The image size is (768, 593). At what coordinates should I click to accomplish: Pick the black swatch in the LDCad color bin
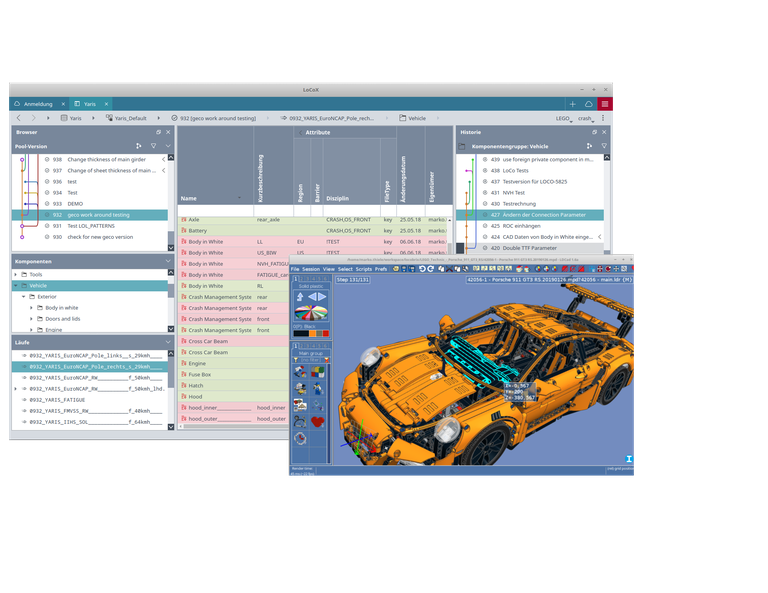(x=301, y=333)
